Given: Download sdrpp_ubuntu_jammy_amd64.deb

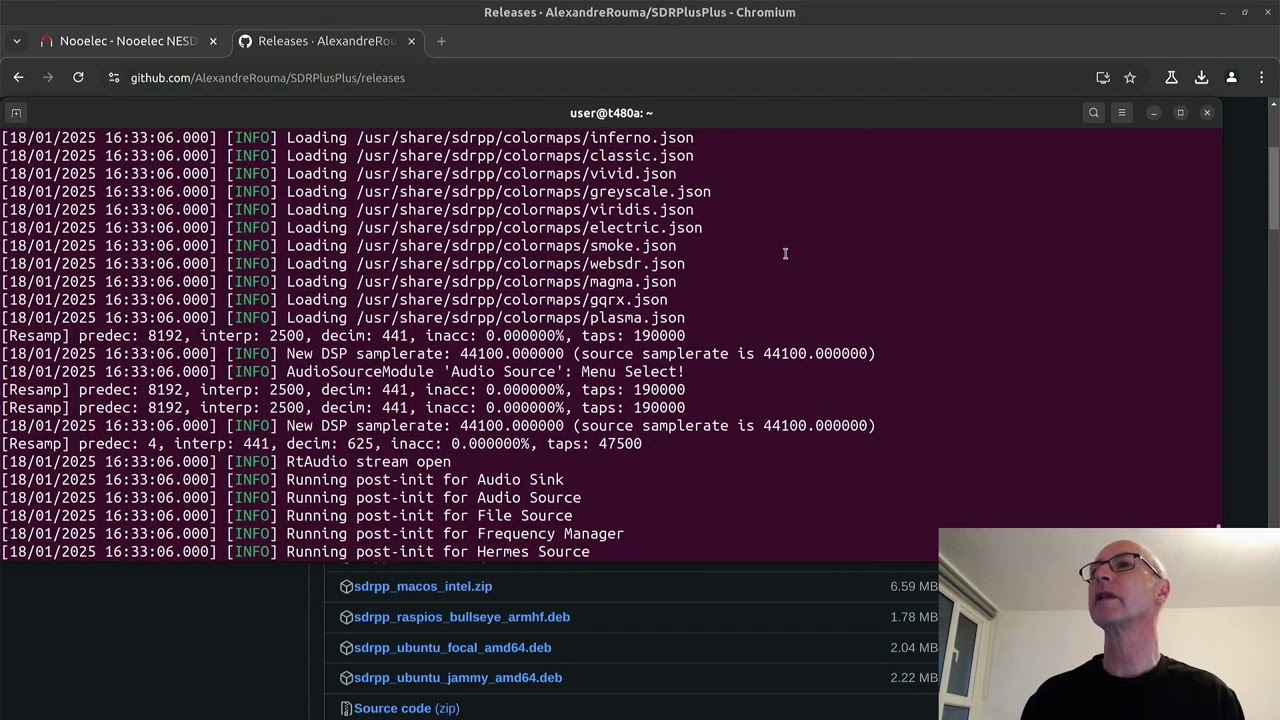Looking at the screenshot, I should pyautogui.click(x=457, y=678).
